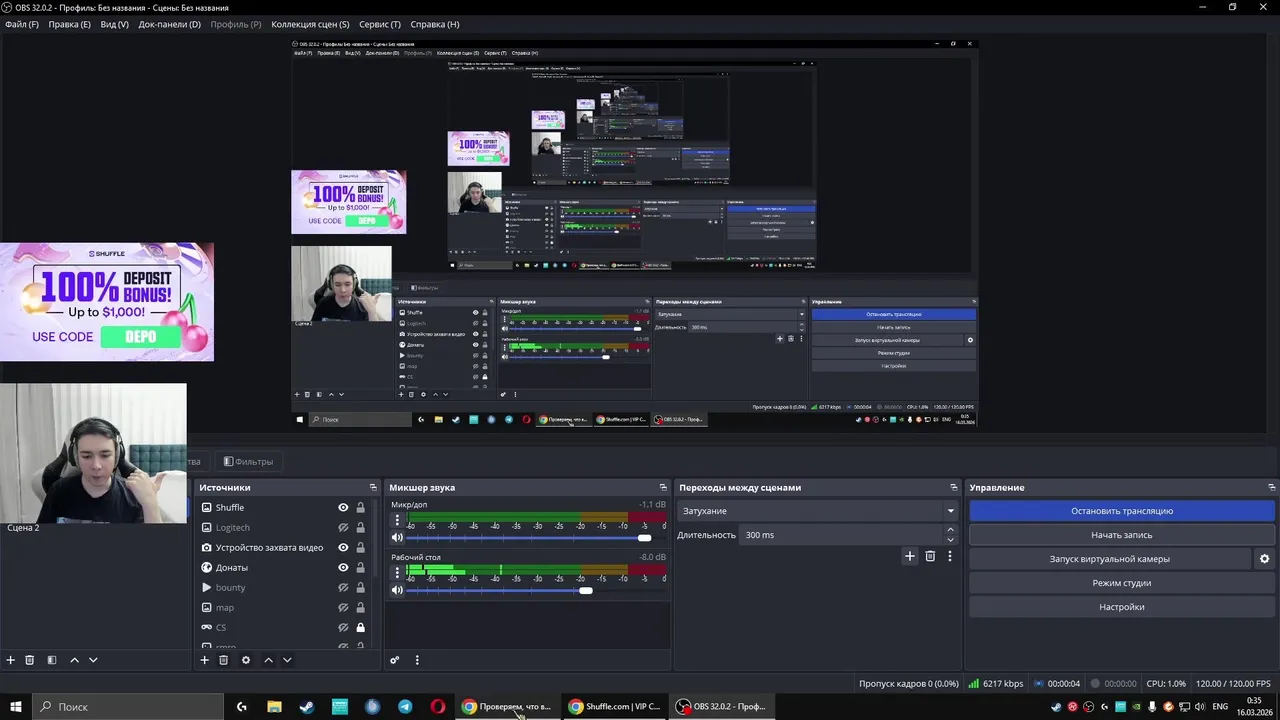Decrease transition duration with down arrow
The height and width of the screenshot is (720, 1280).
tap(950, 540)
